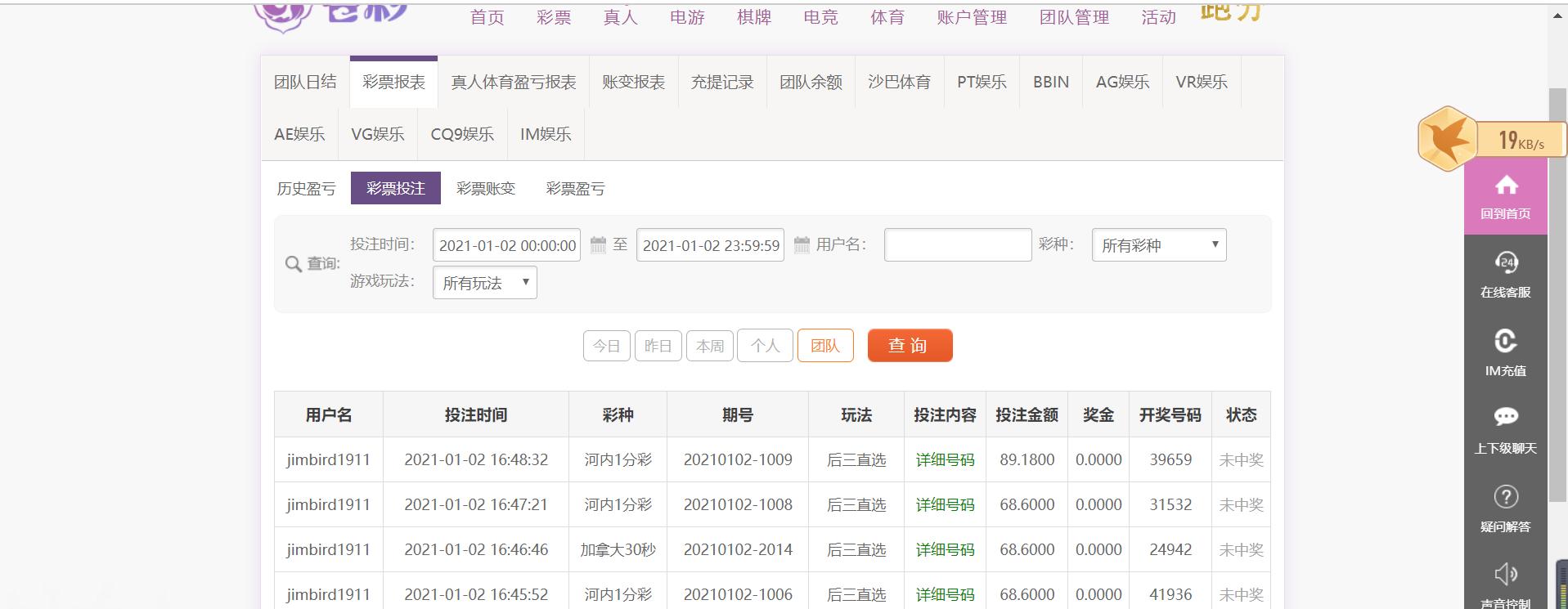Open 团队日结 tab
Screen dimensions: 1568x609
[305, 82]
